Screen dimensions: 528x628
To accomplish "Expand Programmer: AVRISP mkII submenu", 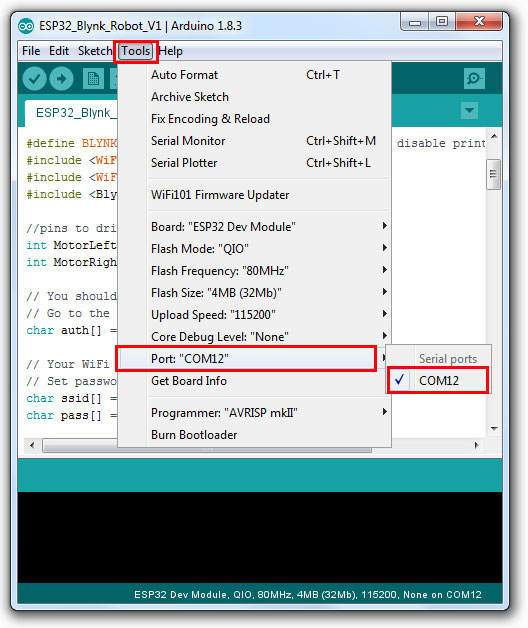I will click(254, 413).
